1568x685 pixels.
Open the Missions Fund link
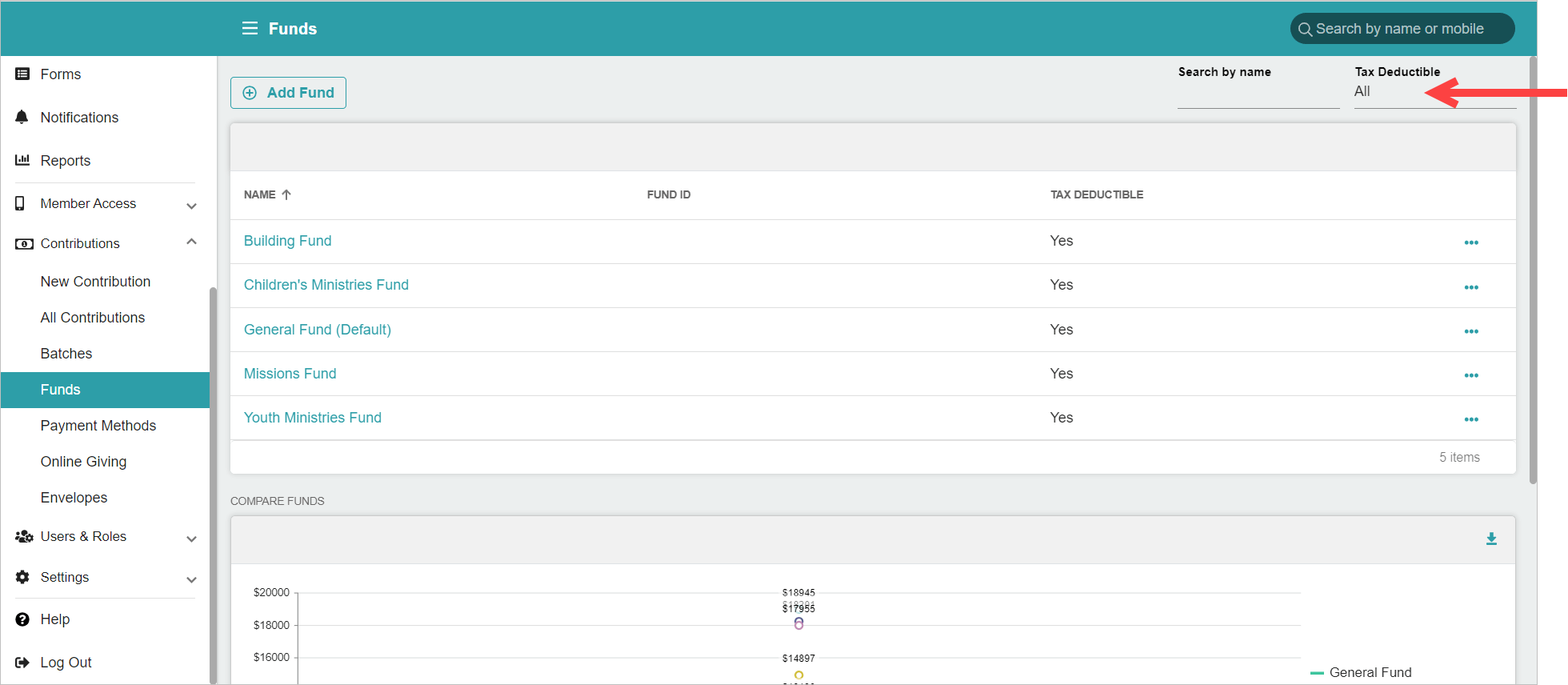(290, 374)
